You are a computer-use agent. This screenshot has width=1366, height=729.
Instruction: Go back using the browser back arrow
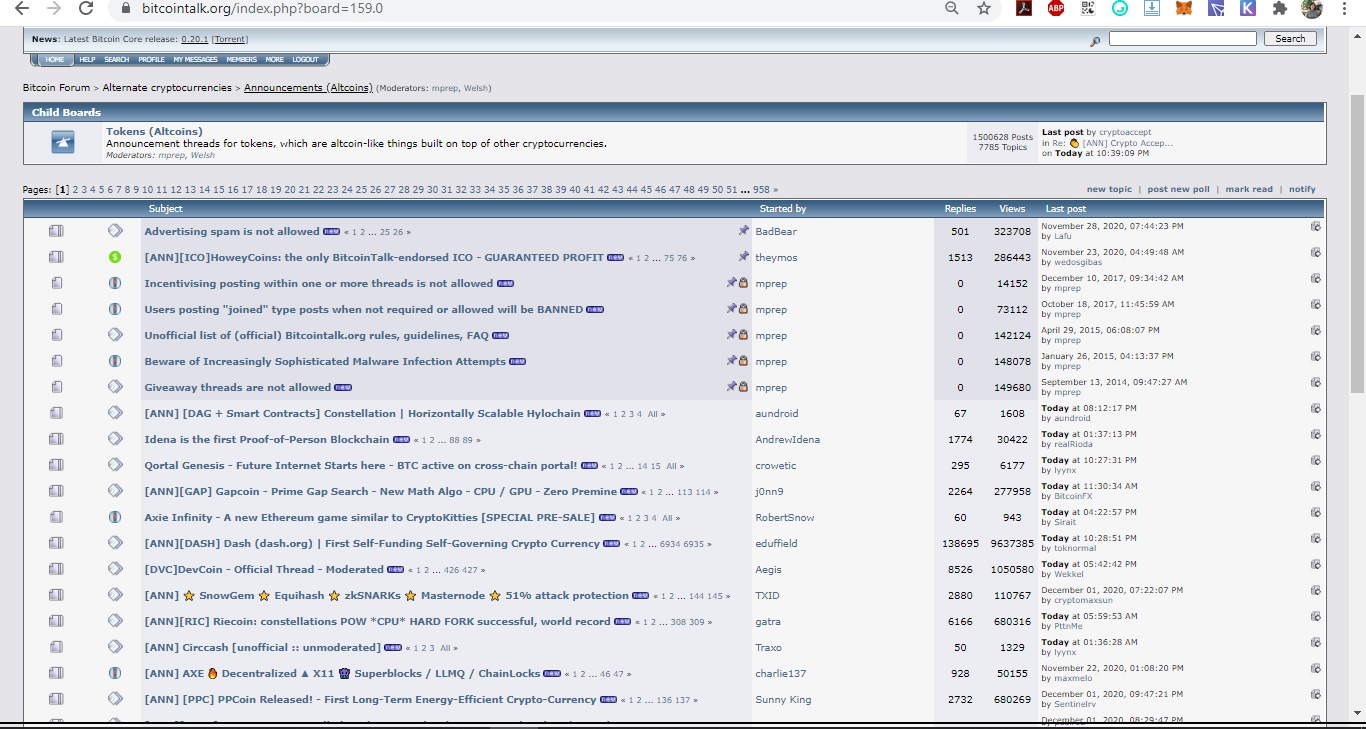[x=22, y=8]
